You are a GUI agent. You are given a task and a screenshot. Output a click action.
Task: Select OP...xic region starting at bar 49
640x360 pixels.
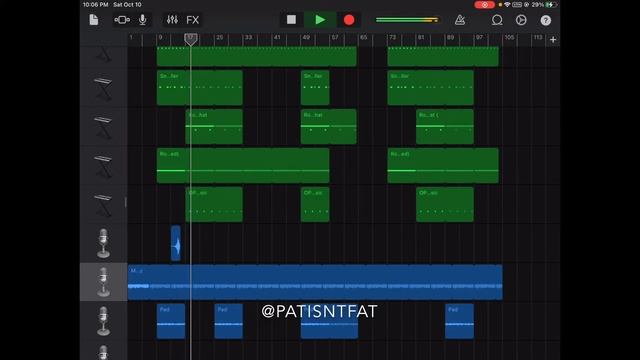tap(315, 204)
